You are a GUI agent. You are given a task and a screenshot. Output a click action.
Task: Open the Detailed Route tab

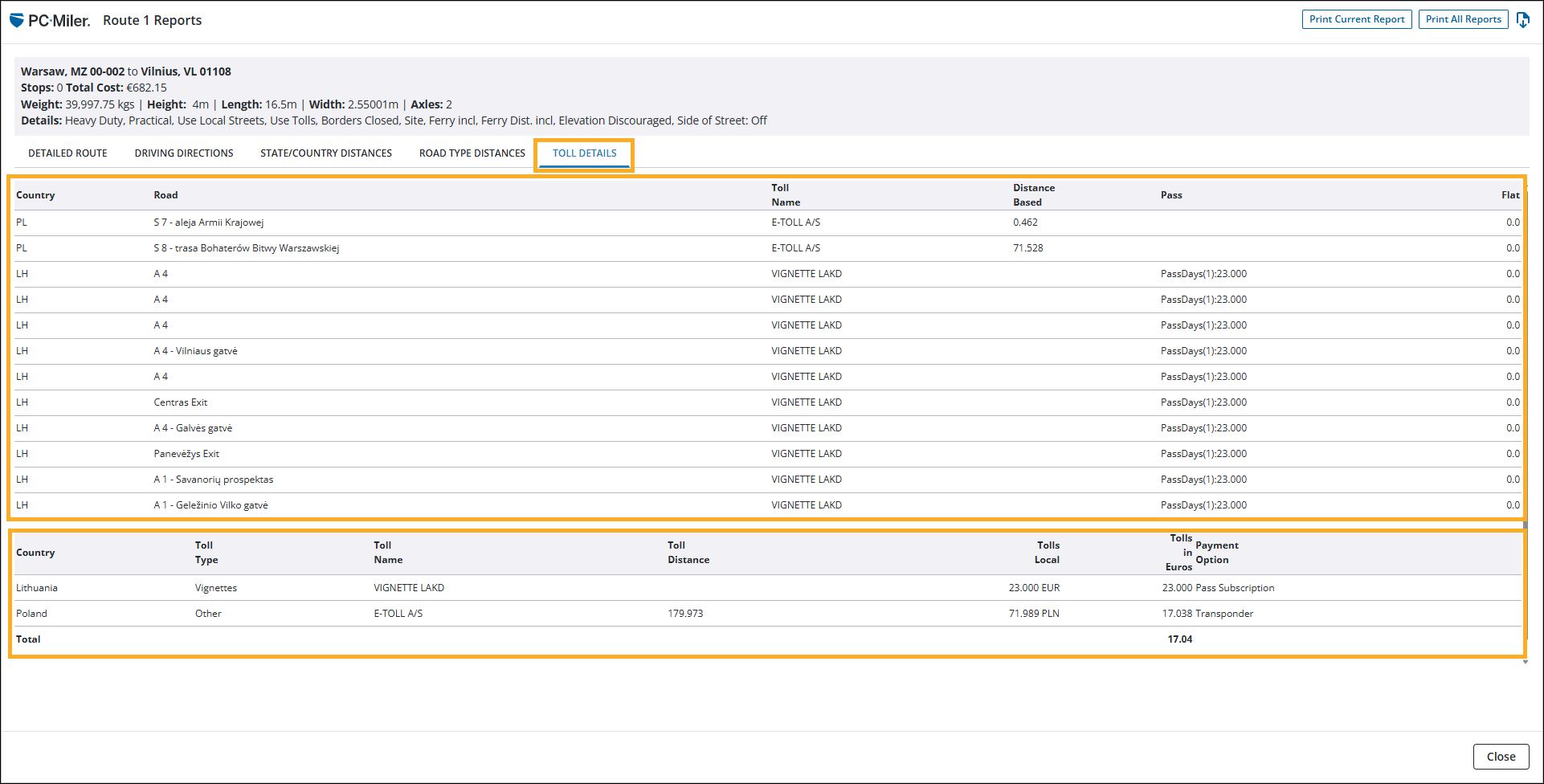click(x=67, y=153)
